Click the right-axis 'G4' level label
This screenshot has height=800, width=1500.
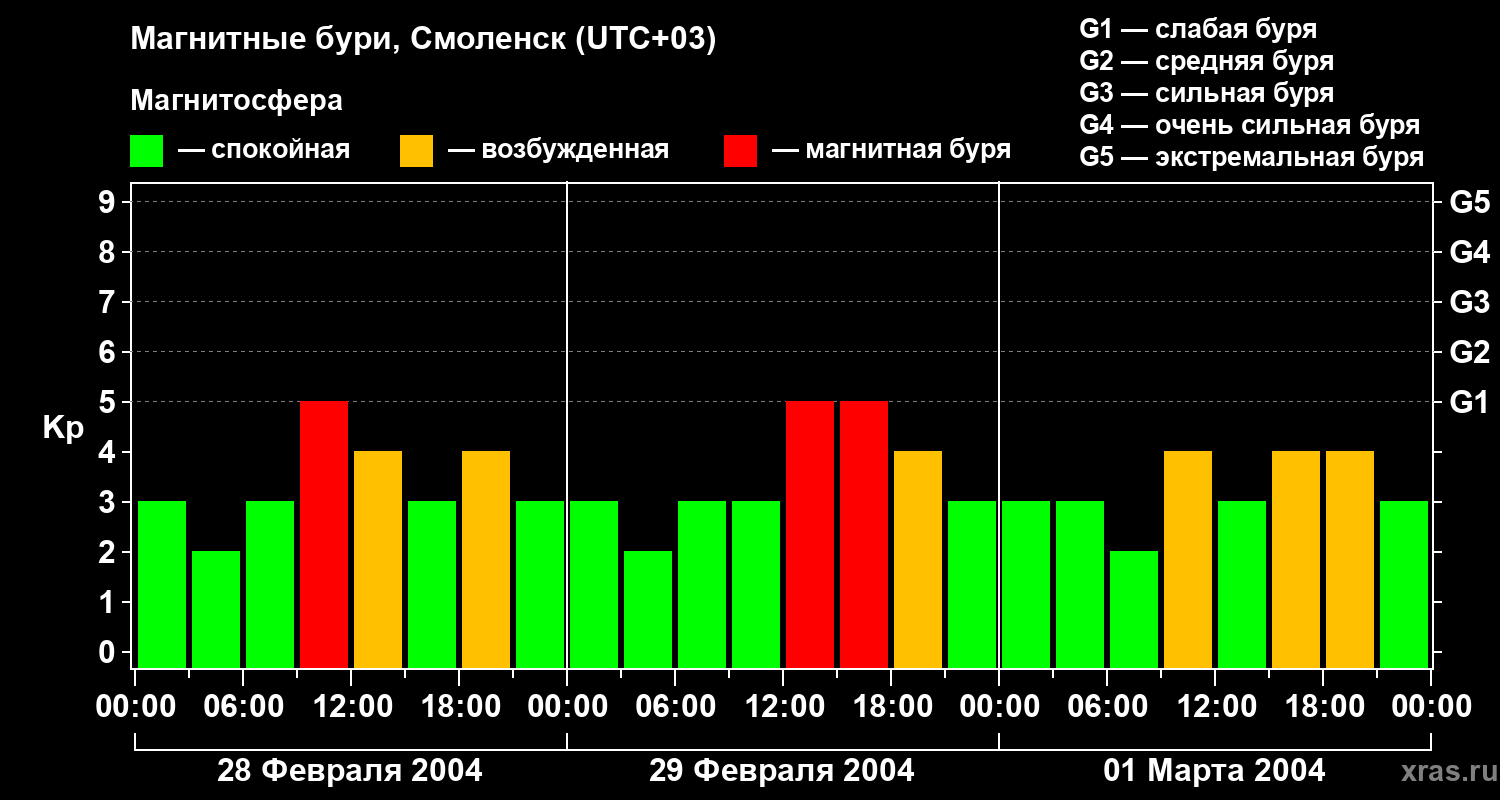(1470, 252)
